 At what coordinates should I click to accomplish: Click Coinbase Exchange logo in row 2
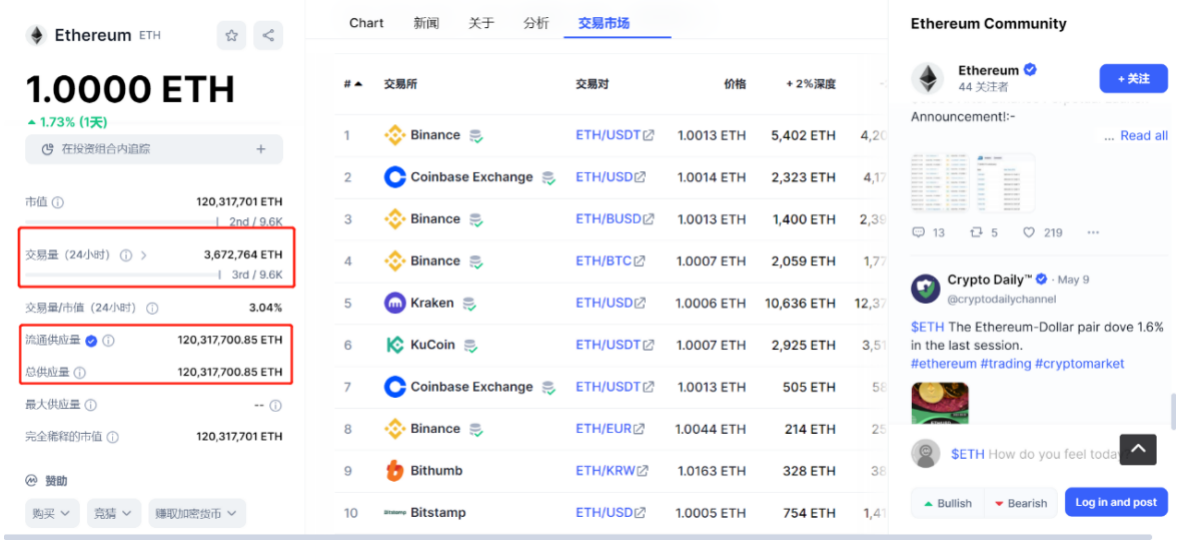(x=394, y=177)
